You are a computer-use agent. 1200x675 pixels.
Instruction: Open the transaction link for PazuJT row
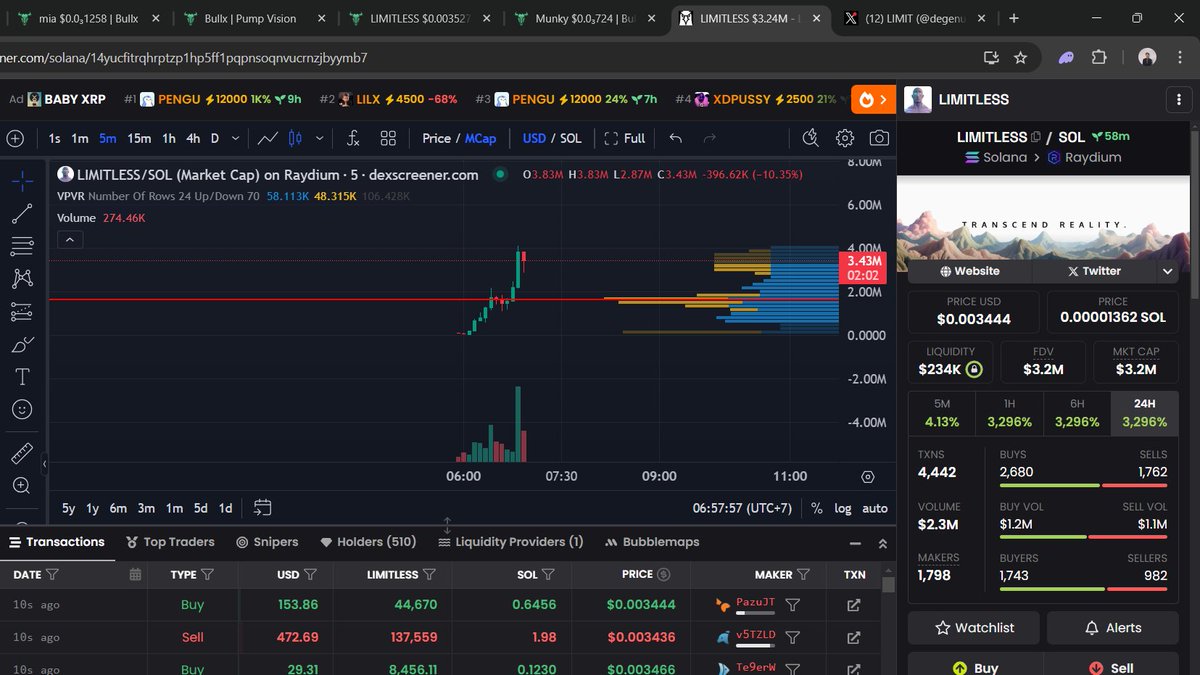[854, 605]
